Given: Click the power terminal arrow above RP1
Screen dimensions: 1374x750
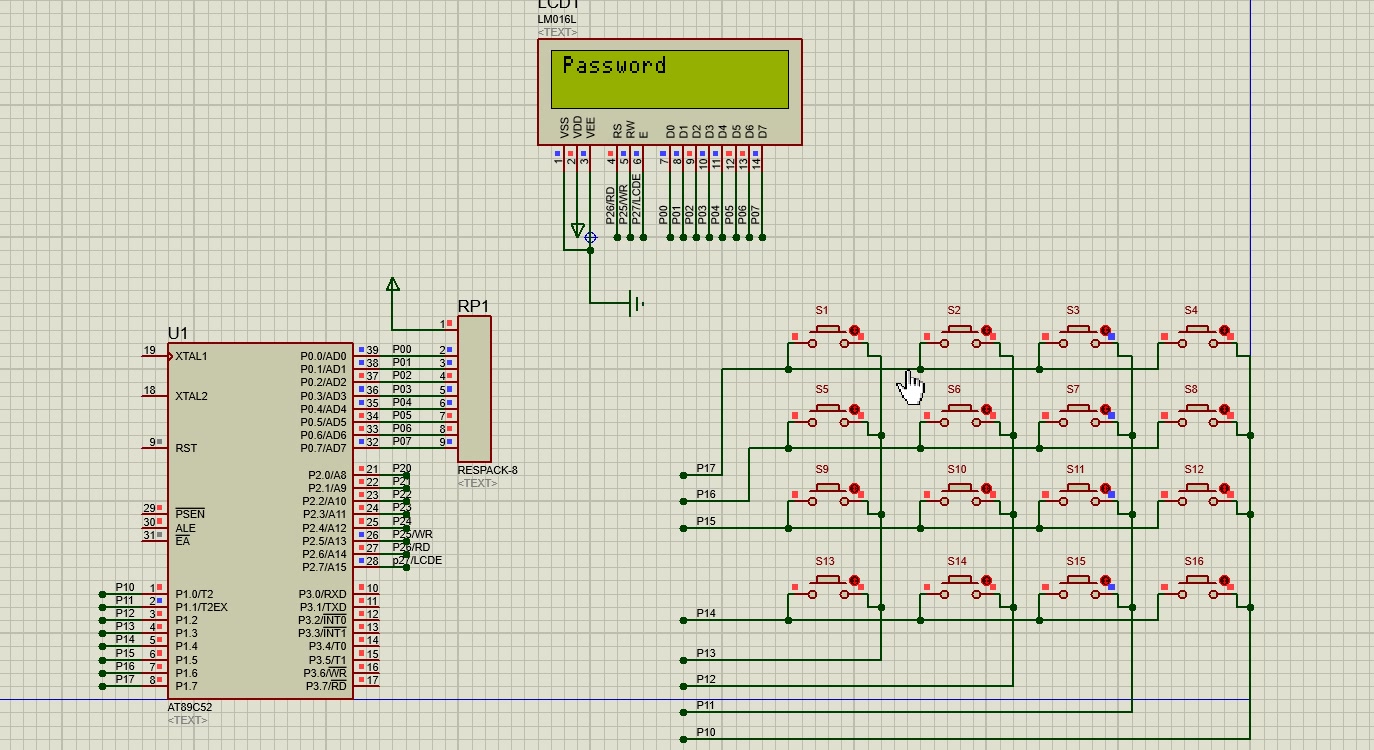Looking at the screenshot, I should pos(393,286).
